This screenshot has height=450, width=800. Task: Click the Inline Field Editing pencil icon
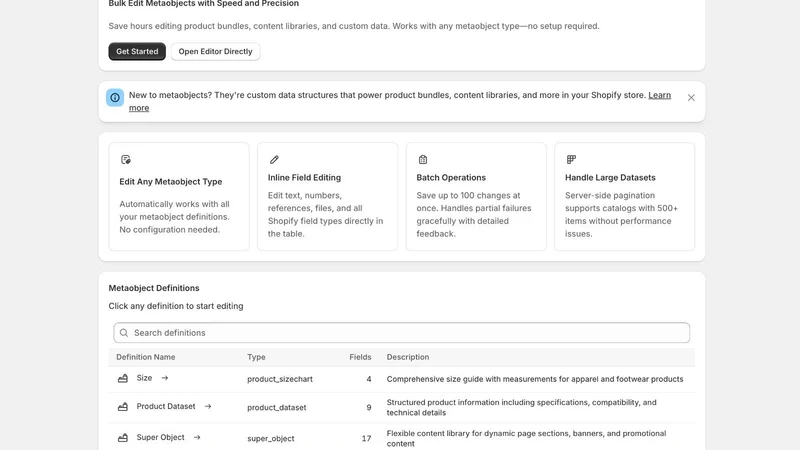(274, 160)
